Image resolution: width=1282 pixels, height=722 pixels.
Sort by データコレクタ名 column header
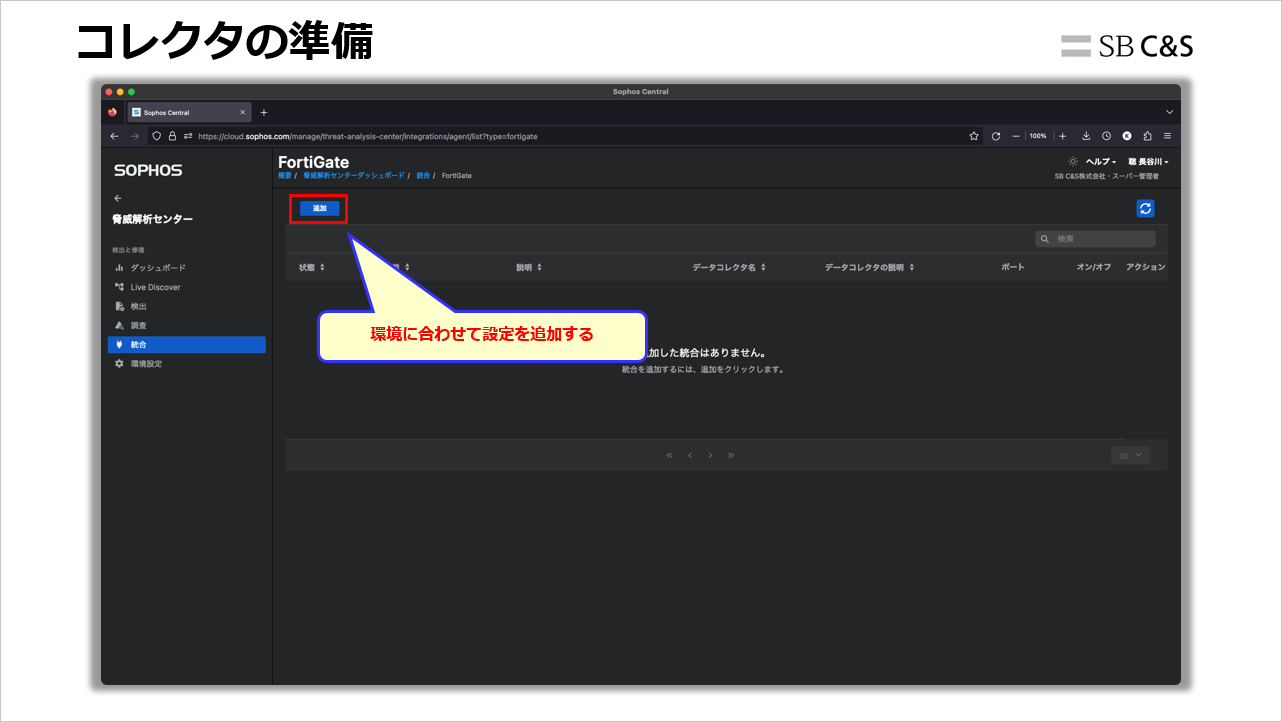point(729,268)
